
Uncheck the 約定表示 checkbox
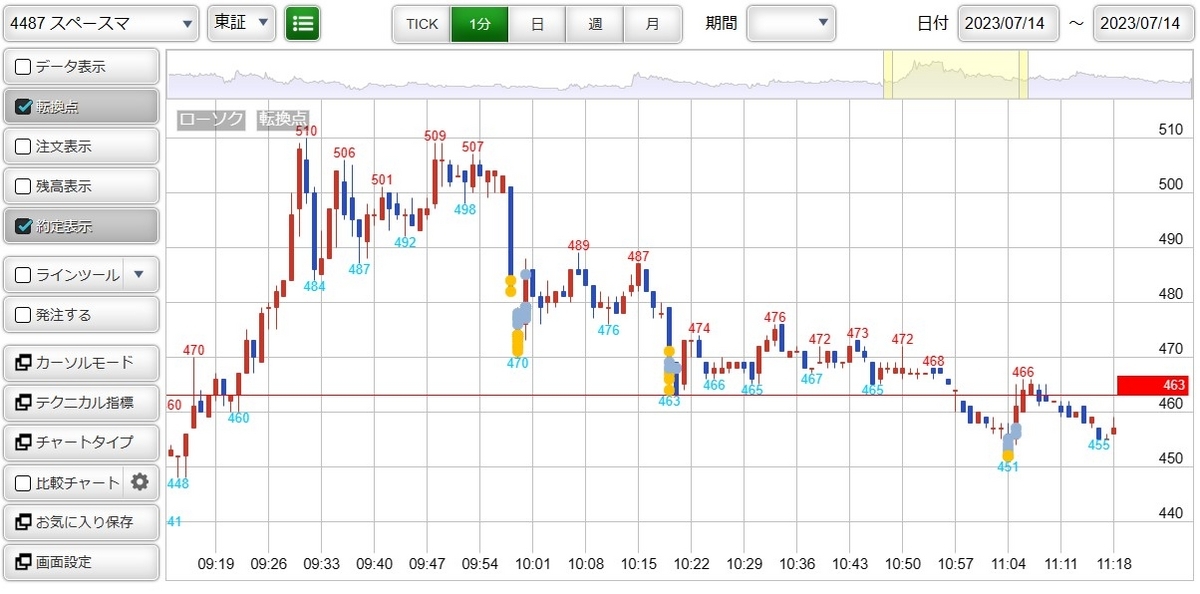click(24, 226)
